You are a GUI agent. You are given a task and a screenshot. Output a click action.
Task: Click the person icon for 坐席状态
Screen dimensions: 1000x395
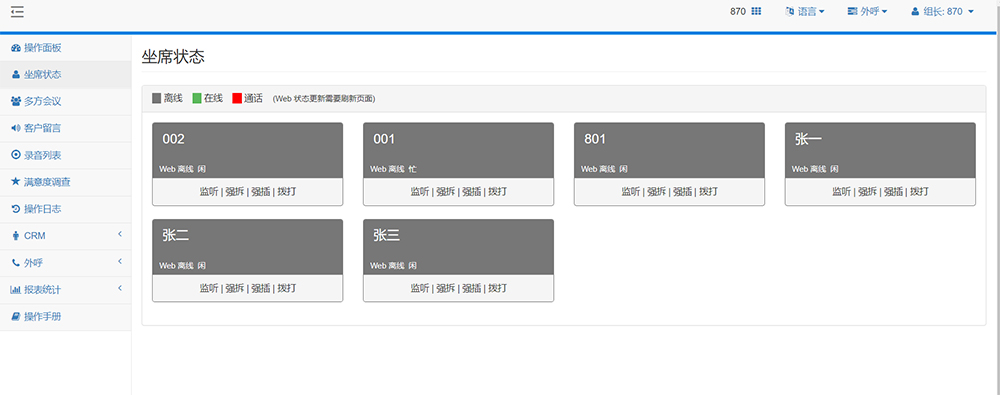click(x=16, y=75)
